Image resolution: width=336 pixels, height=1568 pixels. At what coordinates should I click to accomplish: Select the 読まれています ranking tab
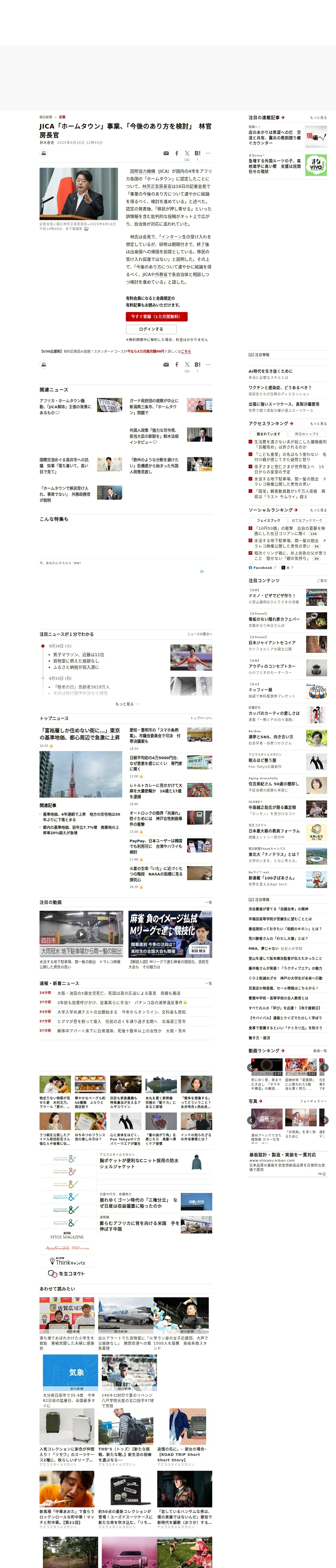268,434
